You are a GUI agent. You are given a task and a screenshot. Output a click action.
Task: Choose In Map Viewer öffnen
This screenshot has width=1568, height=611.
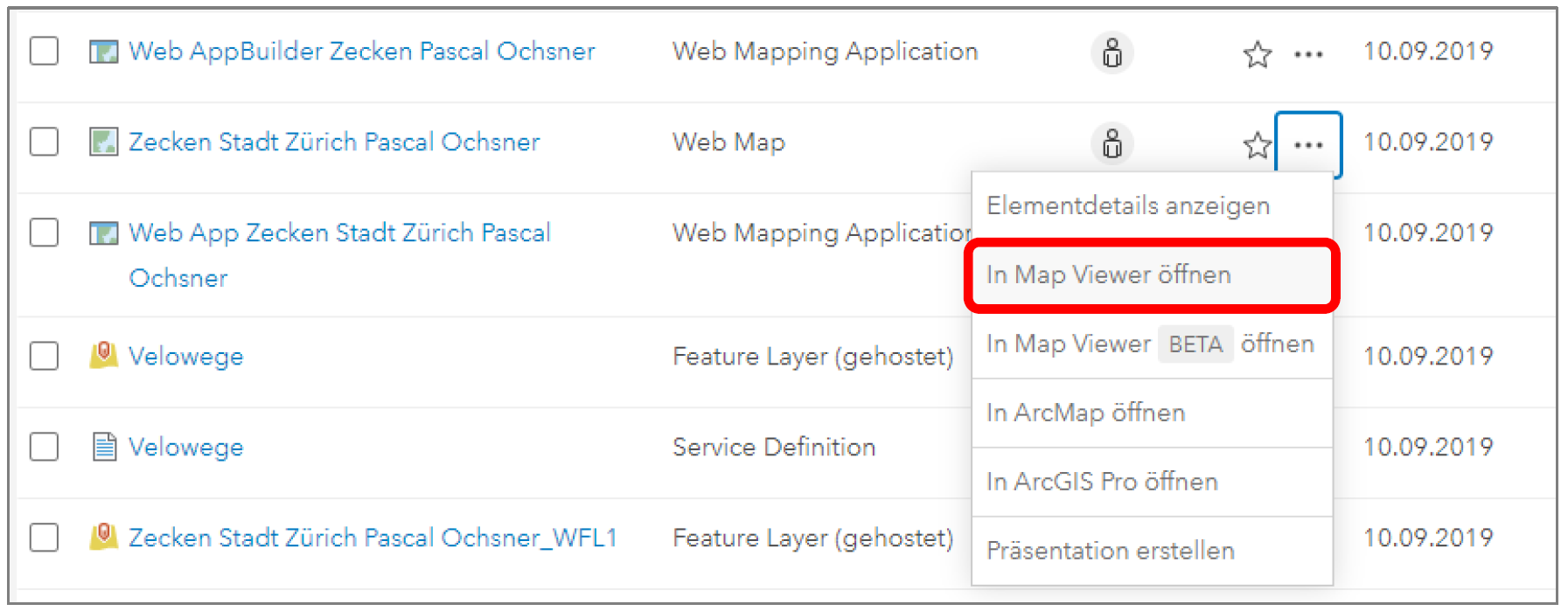1108,274
